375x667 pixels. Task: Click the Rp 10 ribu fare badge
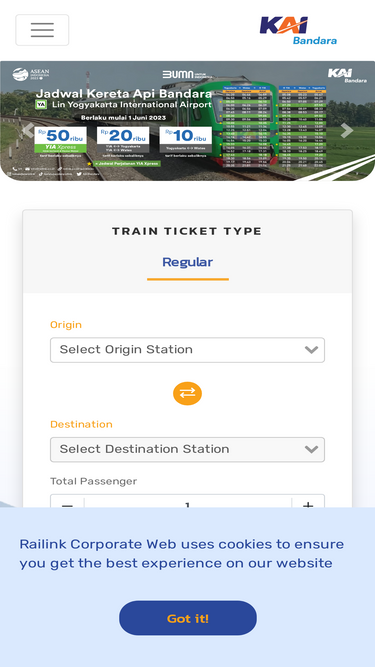[185, 140]
